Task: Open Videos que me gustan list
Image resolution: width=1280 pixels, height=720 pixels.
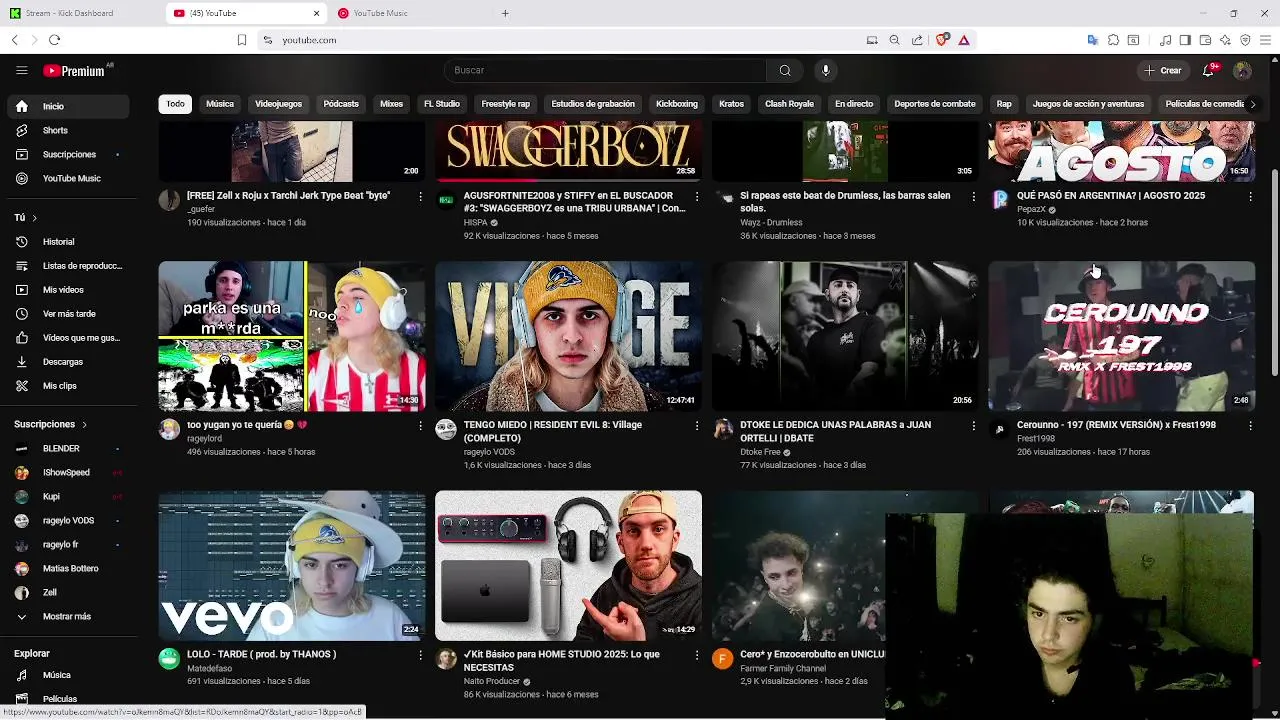Action: 68,337
